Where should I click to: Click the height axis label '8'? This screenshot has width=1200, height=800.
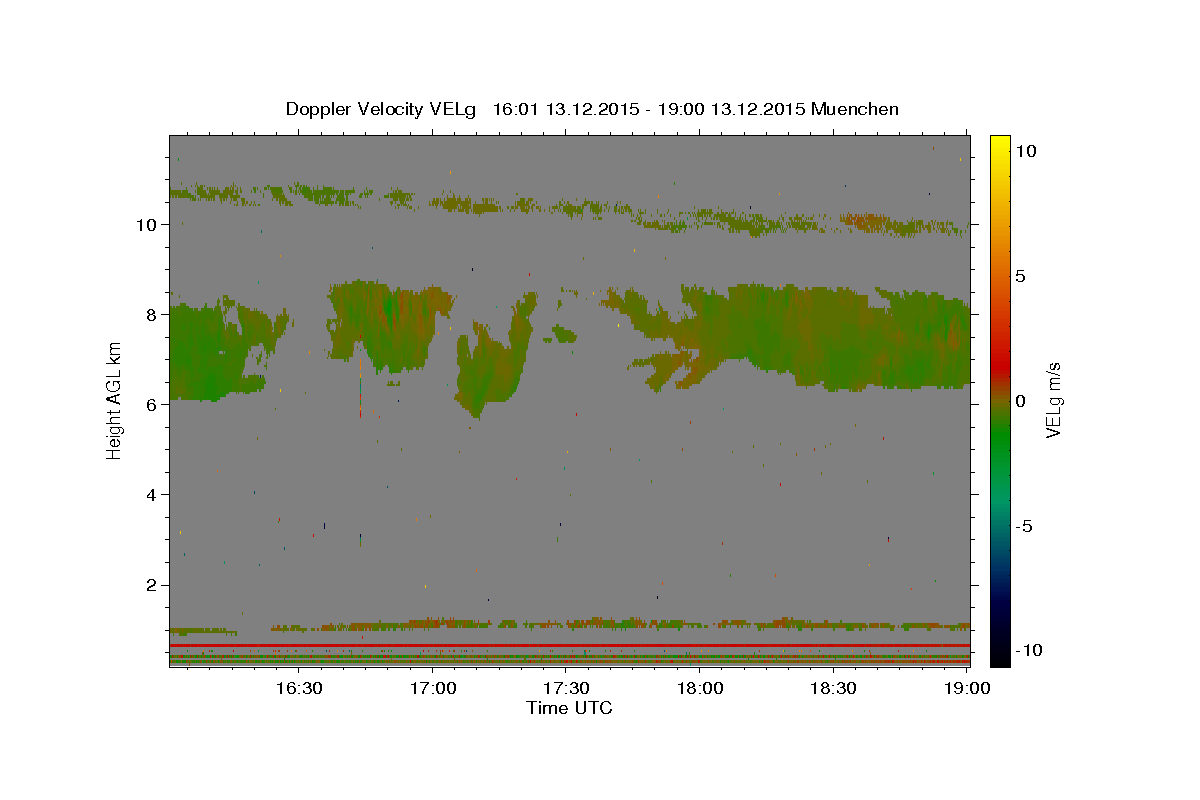[153, 314]
